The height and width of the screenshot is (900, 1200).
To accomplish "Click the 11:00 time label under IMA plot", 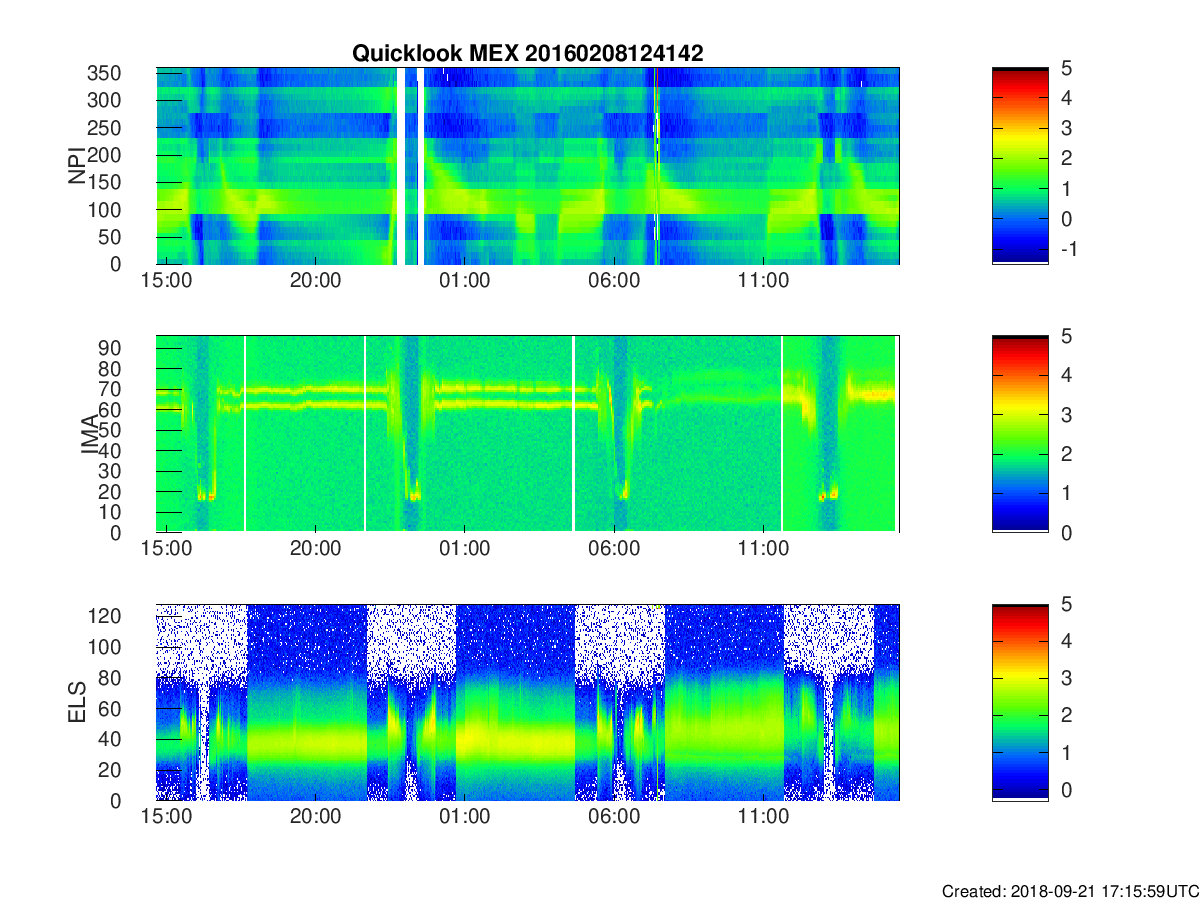I will [763, 550].
